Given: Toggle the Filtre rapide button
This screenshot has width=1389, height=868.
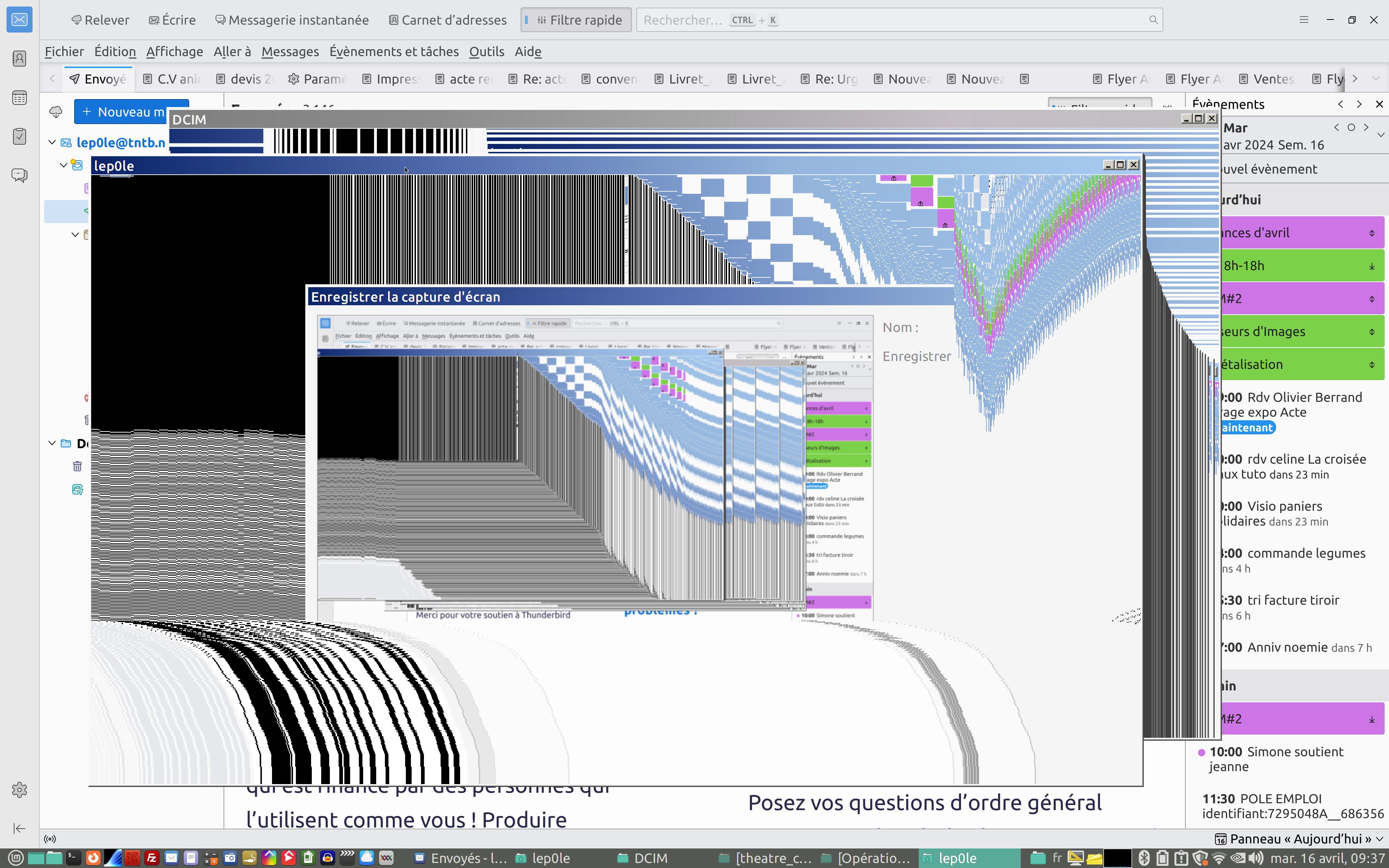Looking at the screenshot, I should tap(576, 20).
